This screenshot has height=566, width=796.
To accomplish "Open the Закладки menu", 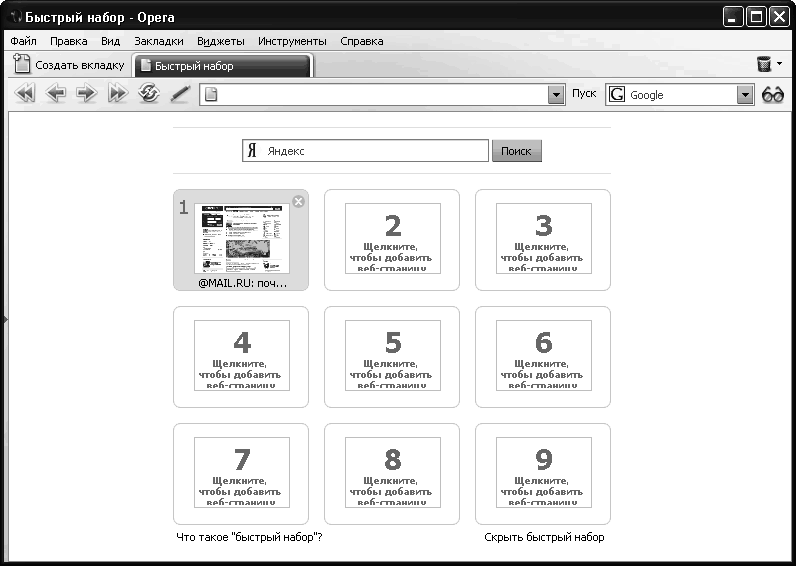I will tap(158, 41).
